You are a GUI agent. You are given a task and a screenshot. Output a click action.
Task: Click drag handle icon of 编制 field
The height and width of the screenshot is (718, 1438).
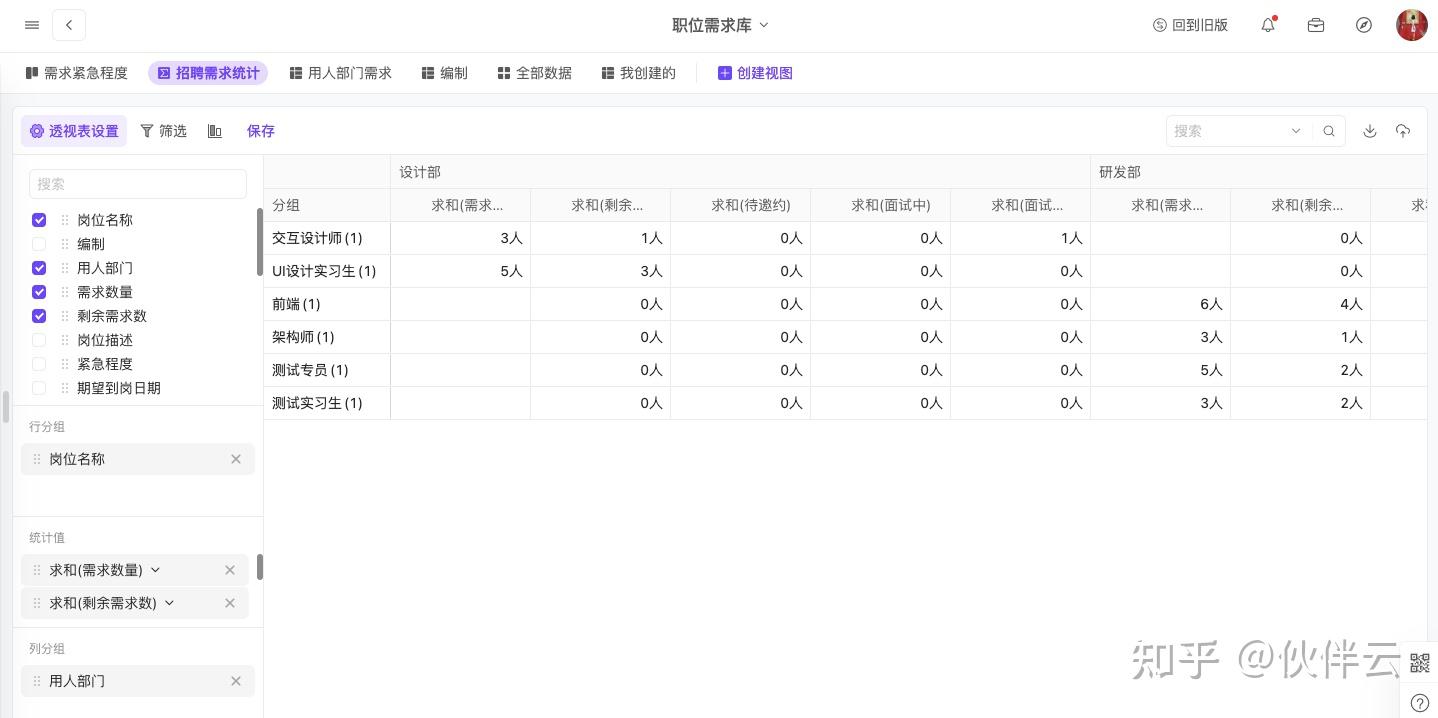pos(65,244)
